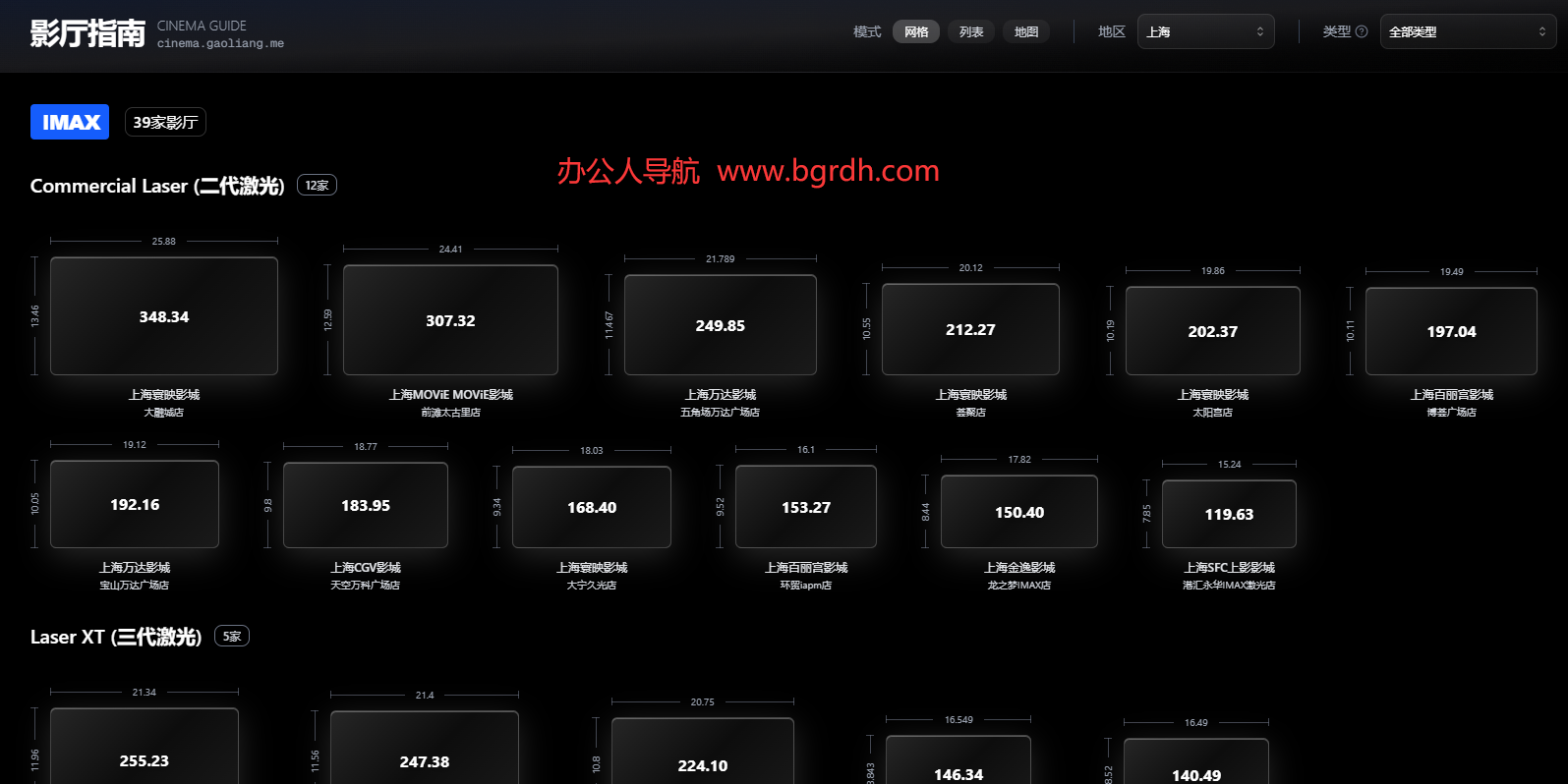Image resolution: width=1568 pixels, height=784 pixels.
Task: Select the 348.34 screen thumbnail
Action: (x=164, y=316)
